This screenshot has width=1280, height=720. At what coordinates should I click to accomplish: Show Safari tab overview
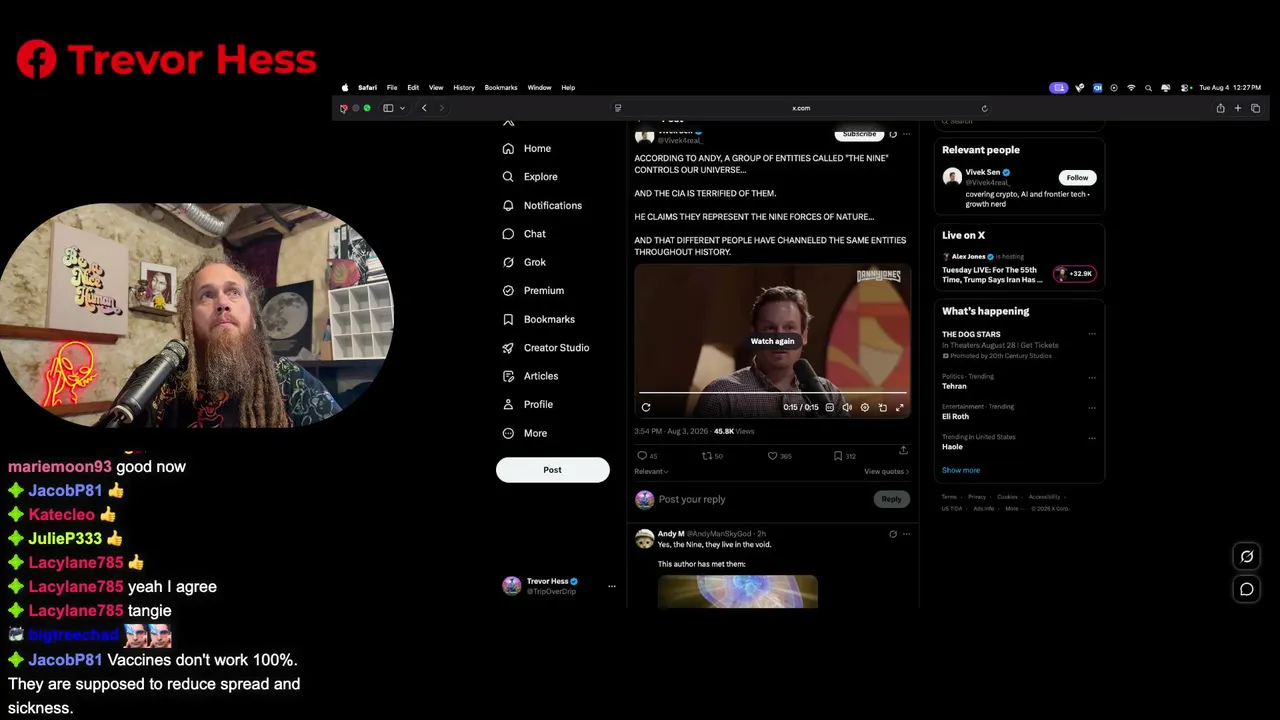tap(1255, 108)
